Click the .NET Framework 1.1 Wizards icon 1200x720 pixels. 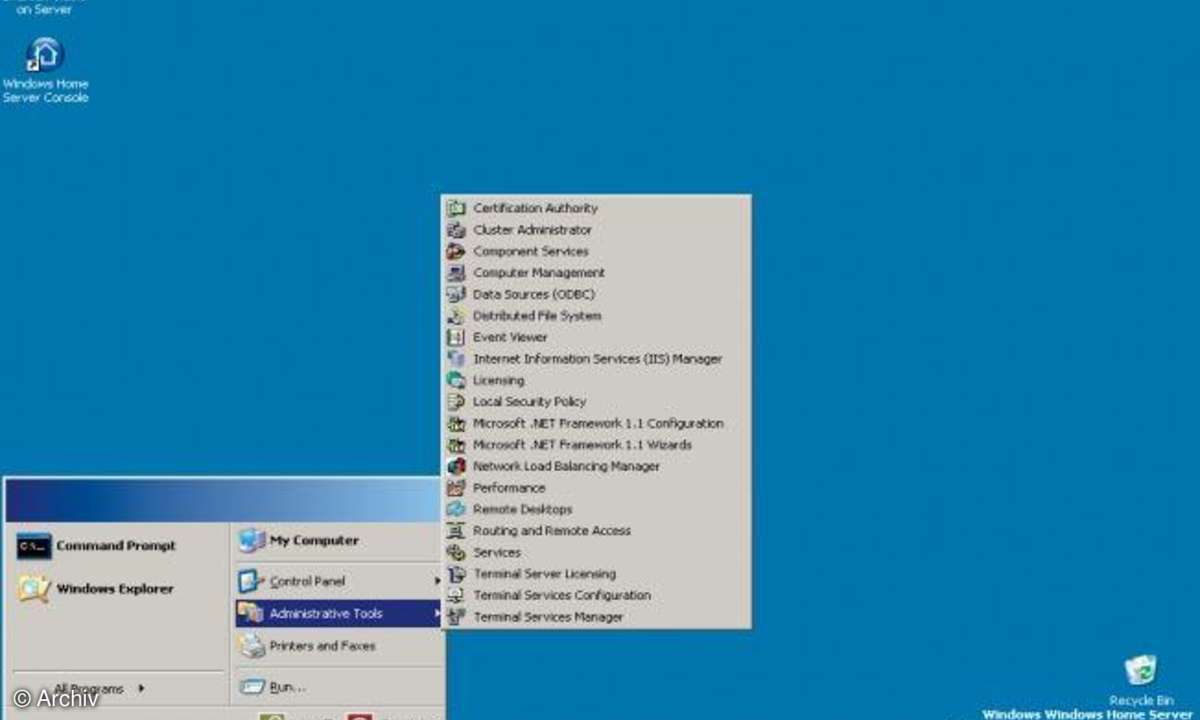pyautogui.click(x=456, y=445)
